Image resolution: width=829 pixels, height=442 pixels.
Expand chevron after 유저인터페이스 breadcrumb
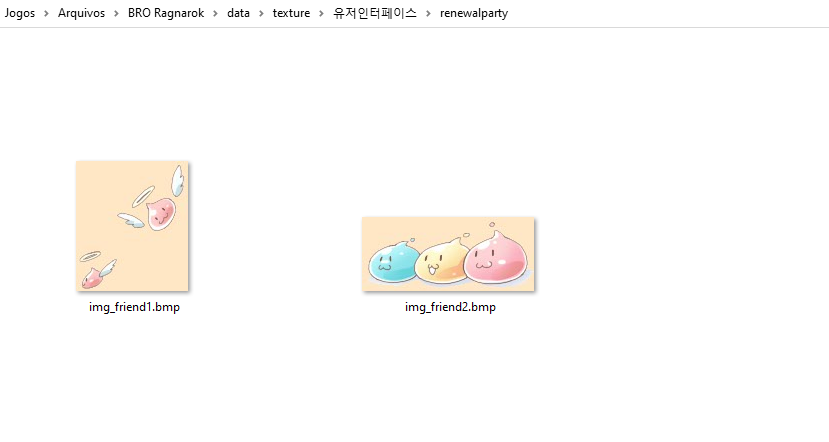428,14
